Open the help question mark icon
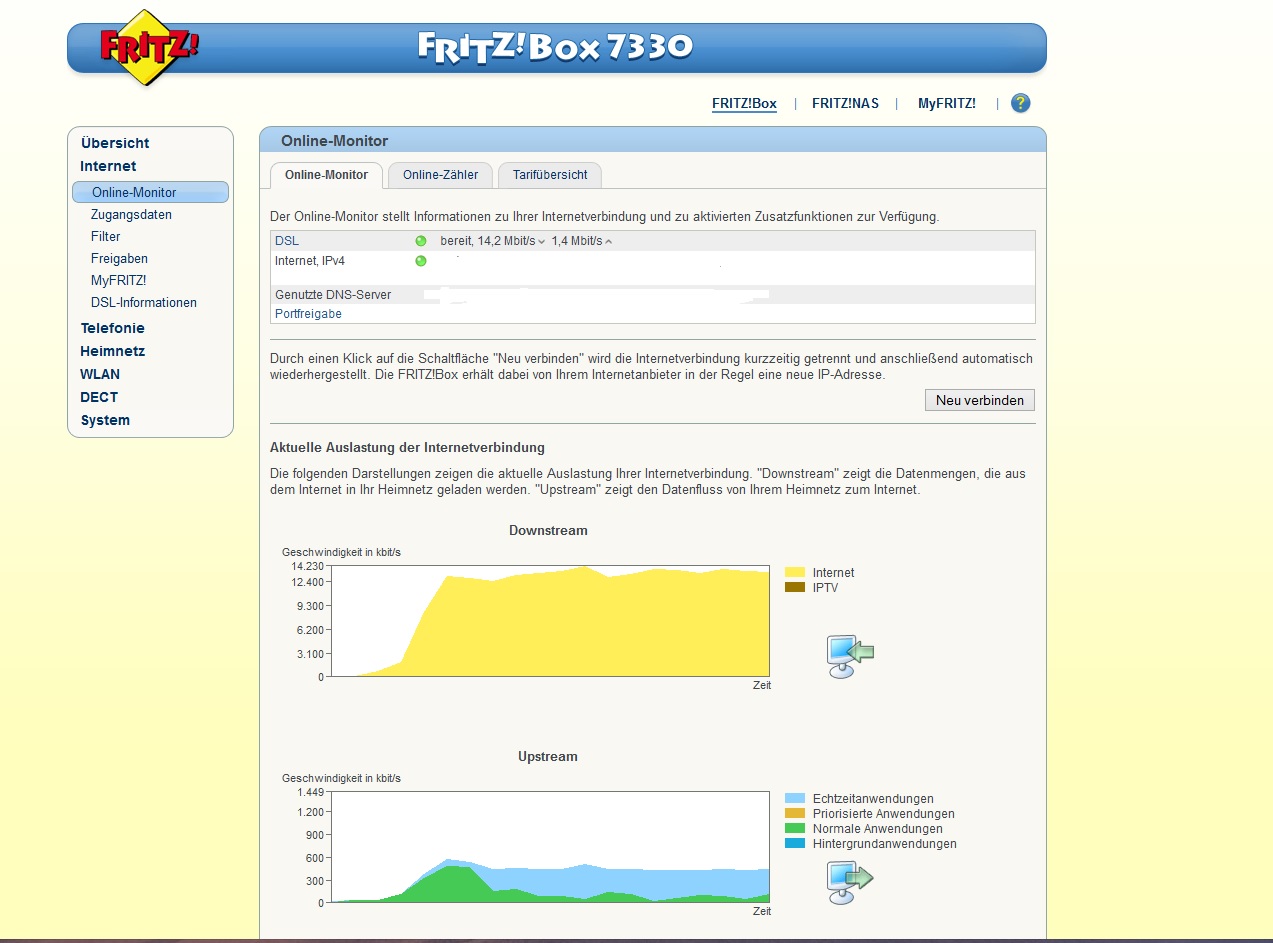The image size is (1273, 943). (x=1020, y=103)
